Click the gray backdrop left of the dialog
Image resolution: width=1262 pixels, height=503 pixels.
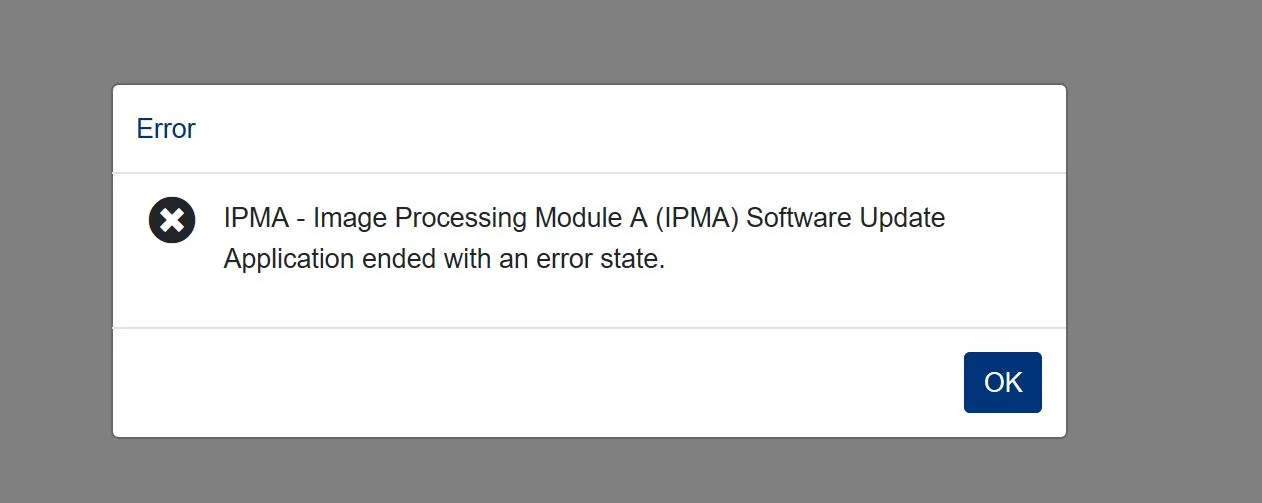[55, 260]
